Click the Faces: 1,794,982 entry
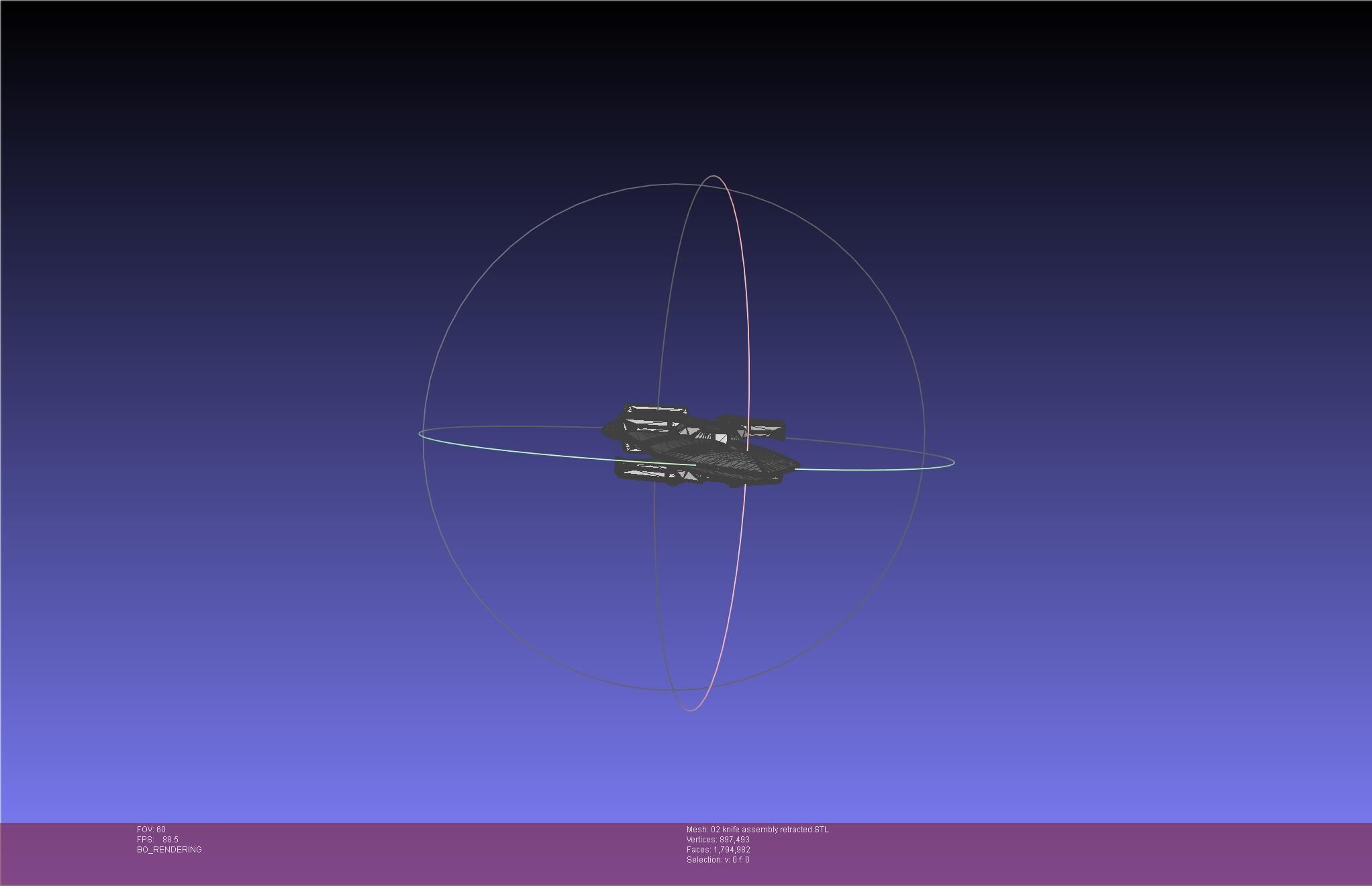Screen dimensions: 1372x886 pyautogui.click(x=718, y=850)
